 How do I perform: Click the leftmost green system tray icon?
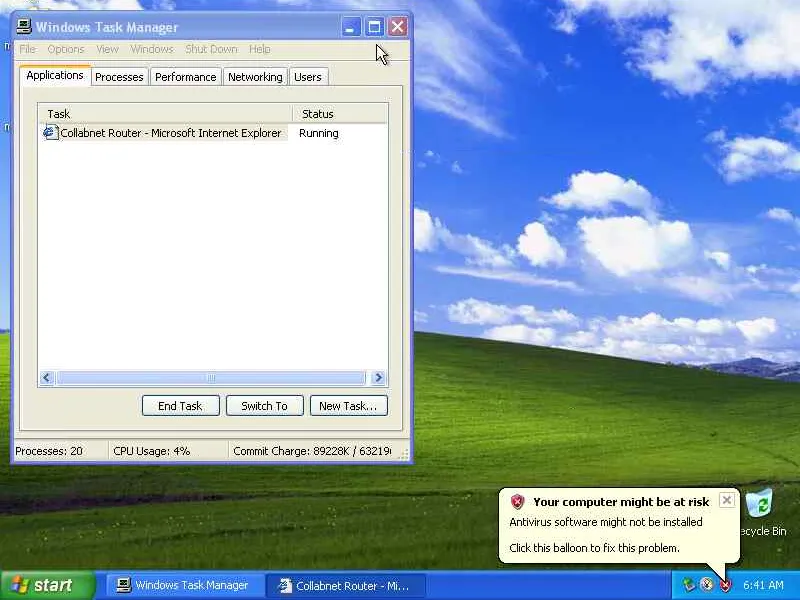pyautogui.click(x=688, y=585)
